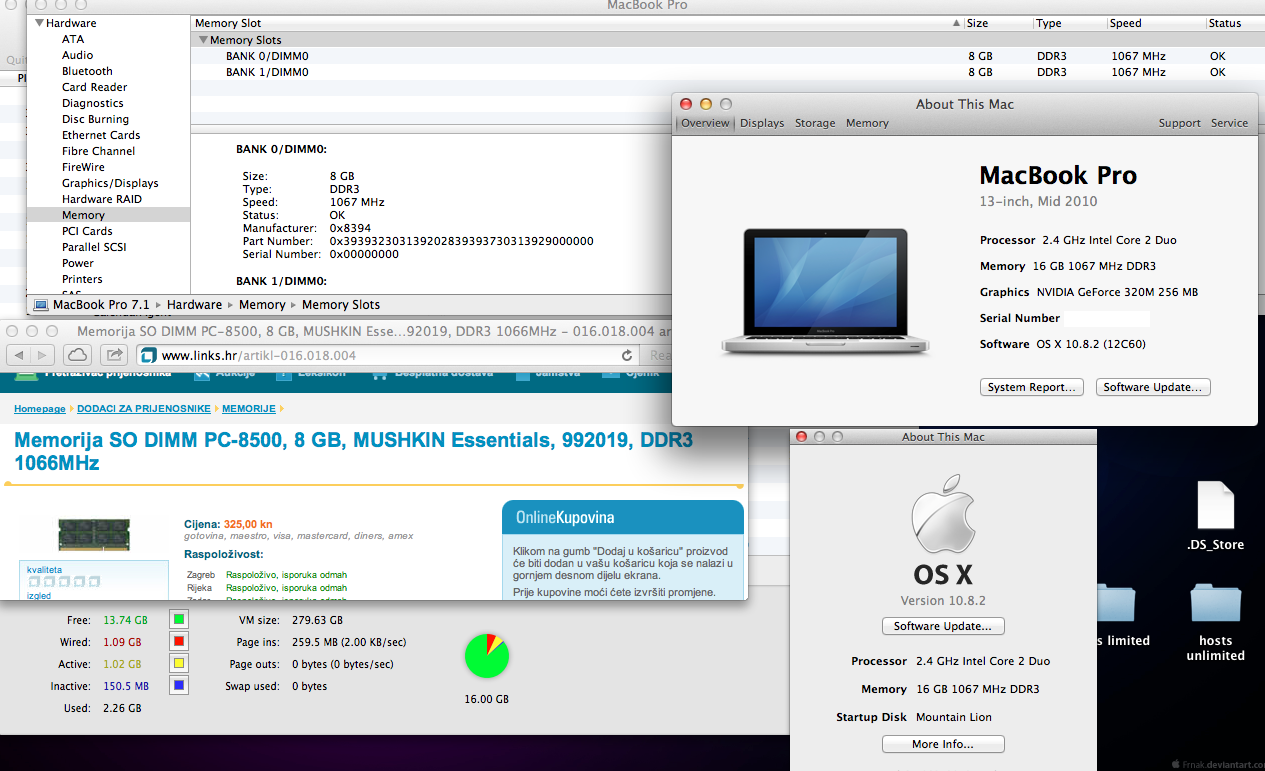1265x771 pixels.
Task: Select Disc Burning in Hardware sidebar
Action: [95, 119]
